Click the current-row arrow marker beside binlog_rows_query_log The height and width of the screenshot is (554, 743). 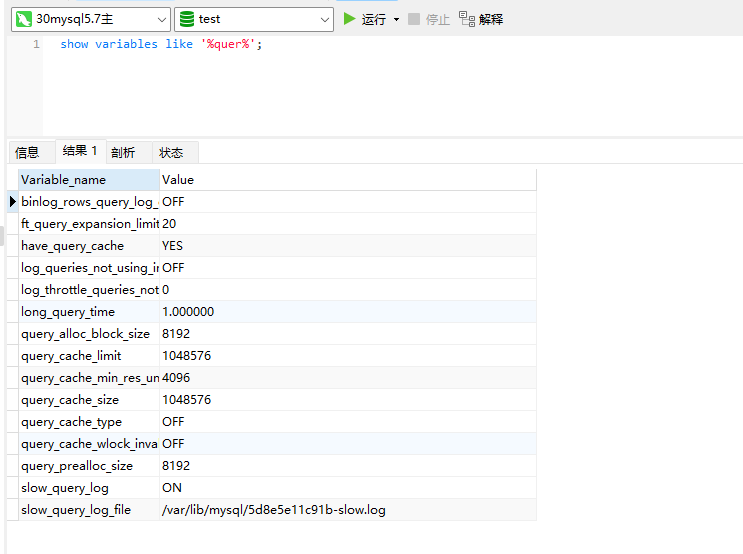click(13, 202)
